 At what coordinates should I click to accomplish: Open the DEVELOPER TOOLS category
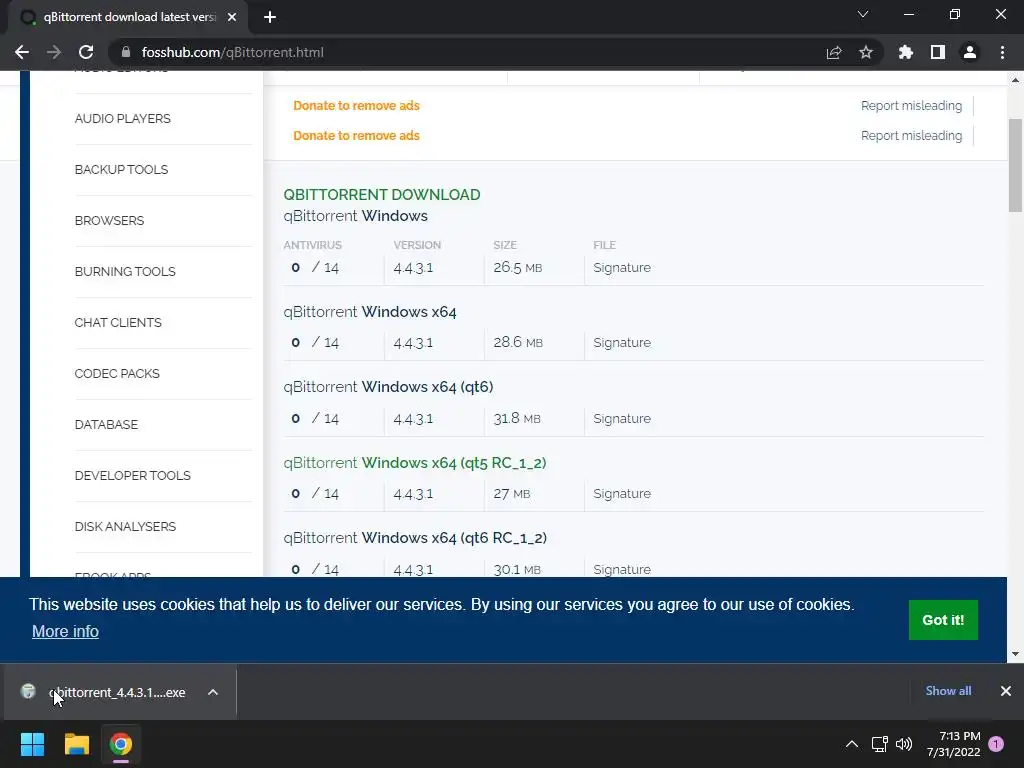[x=133, y=475]
